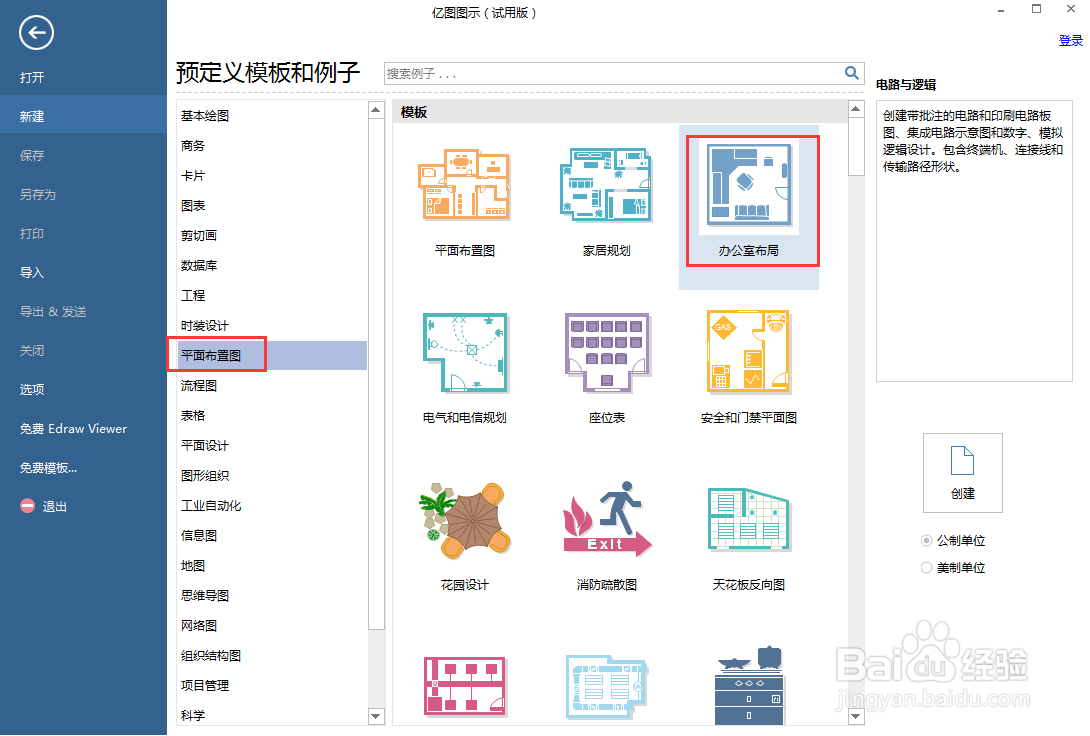Viewport: 1090px width, 736px height.
Task: Select the dark blue cabinet template thumbnail
Action: [749, 685]
